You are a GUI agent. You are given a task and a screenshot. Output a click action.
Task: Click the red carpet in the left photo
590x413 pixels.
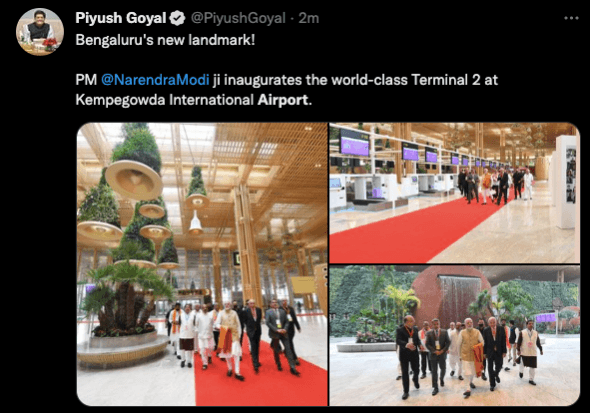click(x=261, y=380)
